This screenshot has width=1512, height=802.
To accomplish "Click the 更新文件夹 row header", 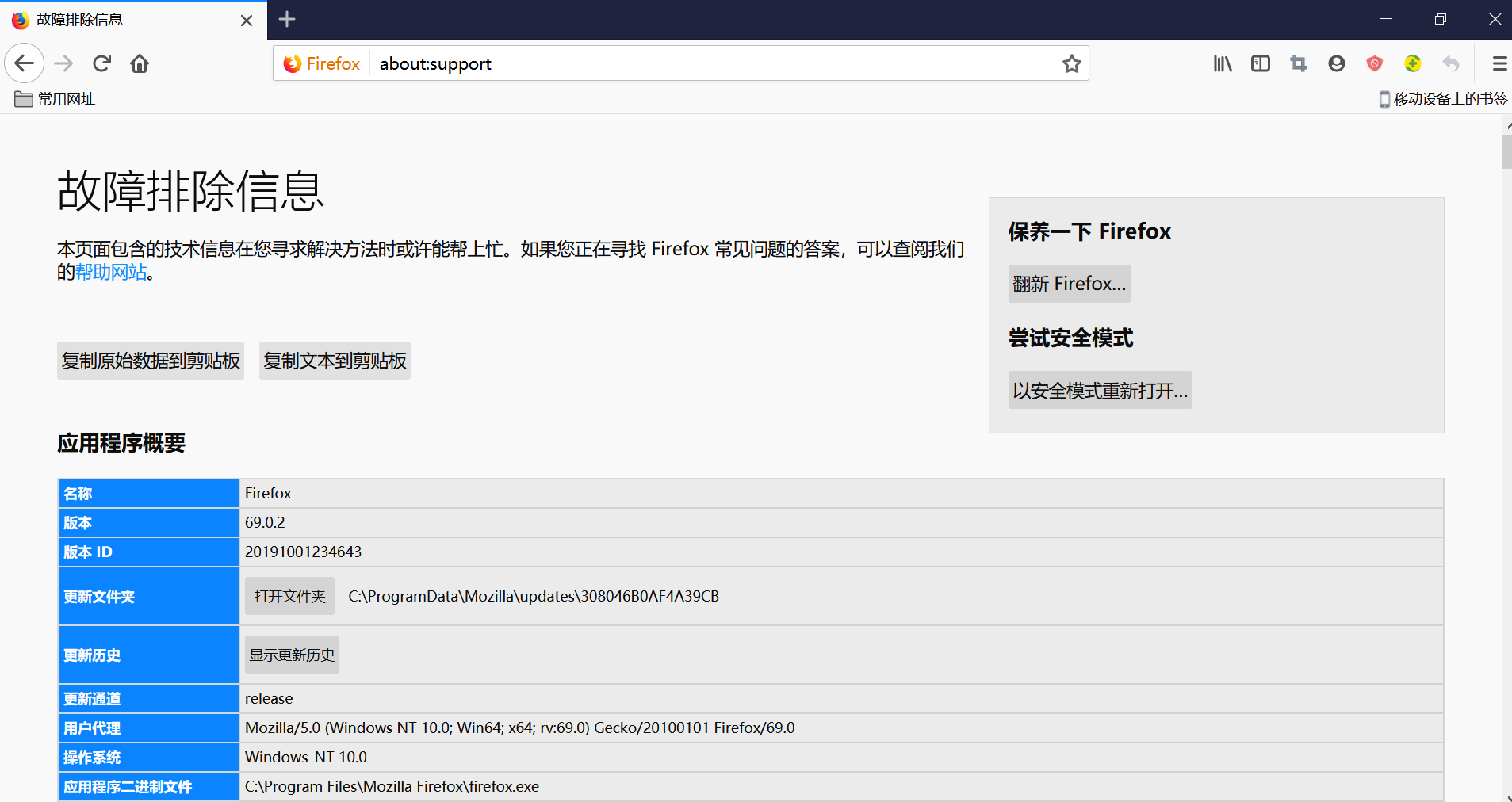I will coord(148,596).
